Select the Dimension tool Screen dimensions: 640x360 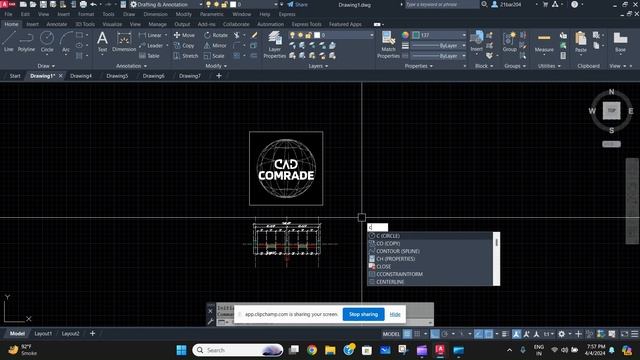[124, 42]
